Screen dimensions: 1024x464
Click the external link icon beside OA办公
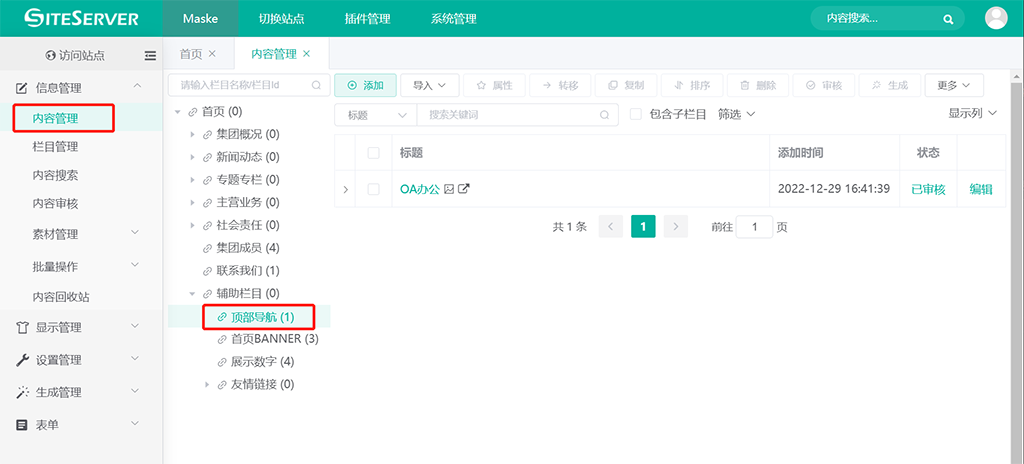tap(464, 189)
